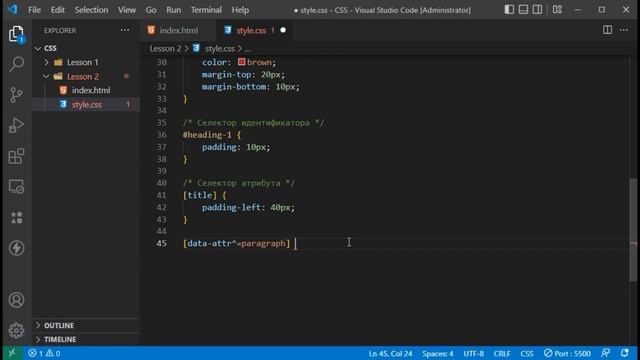This screenshot has height=360, width=640.
Task: Click the Port : 5500 live server button
Action: click(567, 353)
